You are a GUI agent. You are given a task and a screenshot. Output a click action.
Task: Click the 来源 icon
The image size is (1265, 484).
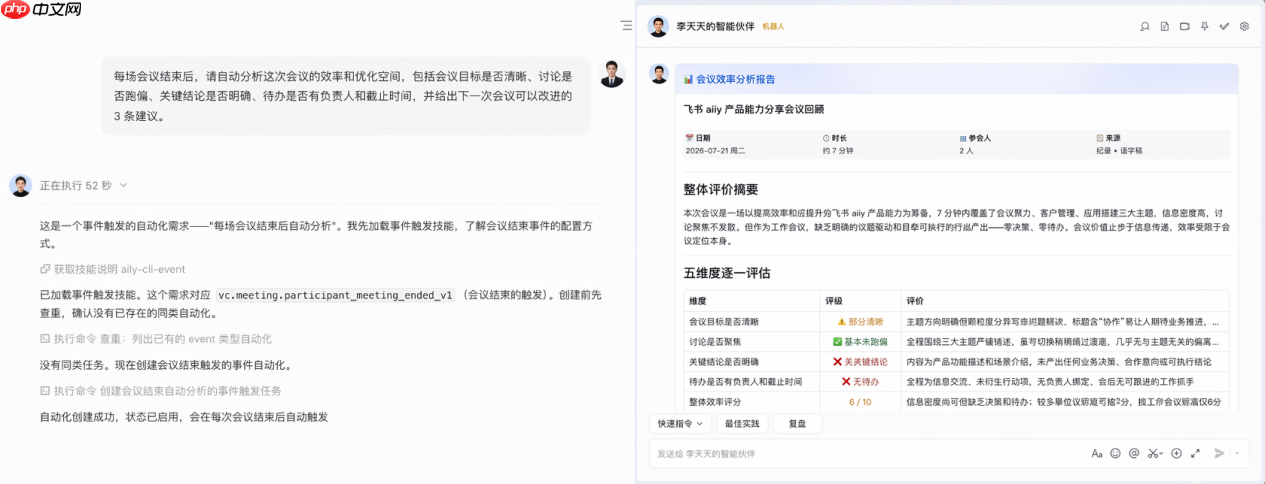1100,138
